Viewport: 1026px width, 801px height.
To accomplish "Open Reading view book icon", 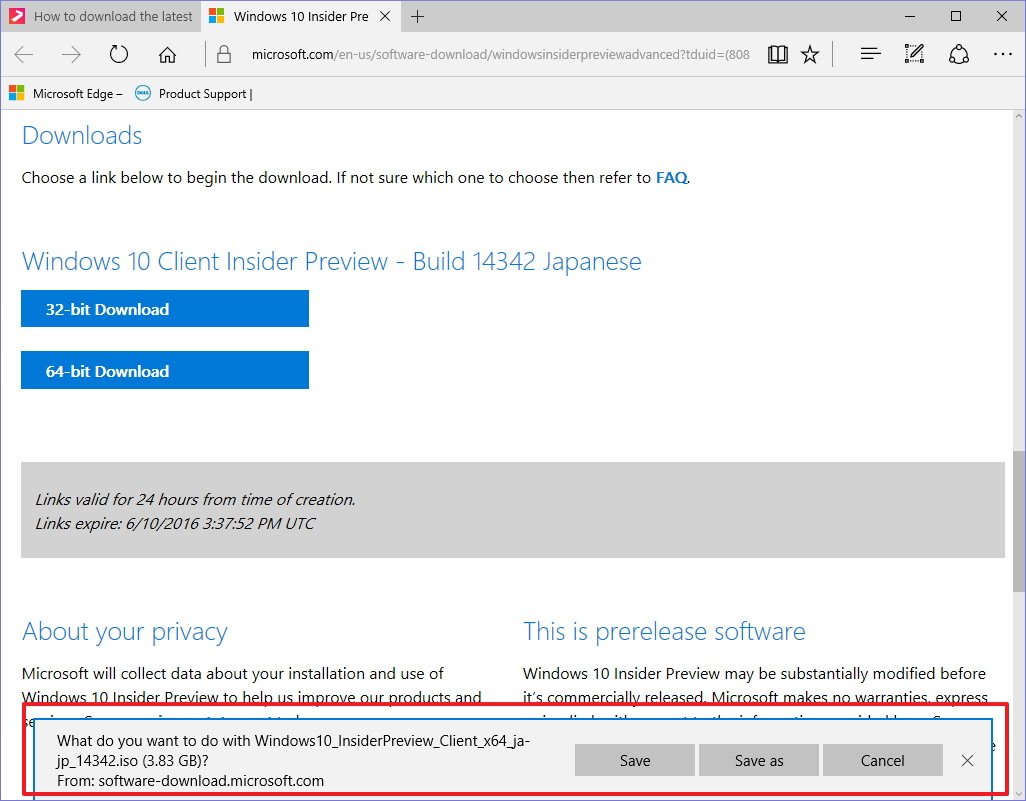I will pos(777,54).
